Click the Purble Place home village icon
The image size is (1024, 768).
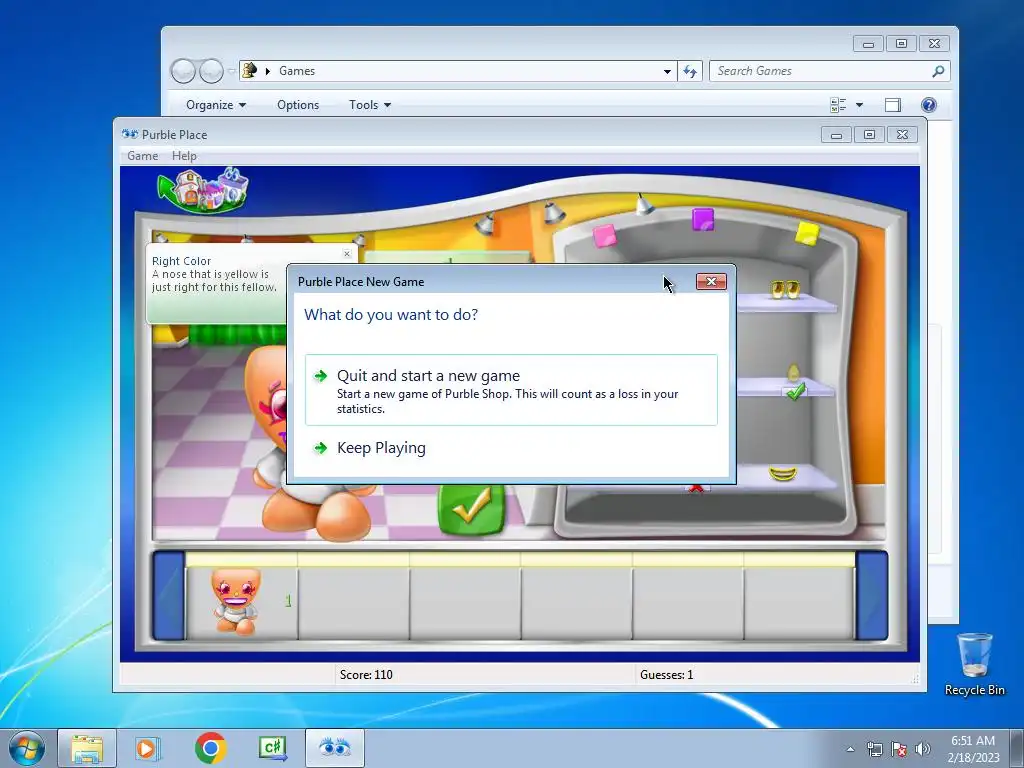(x=204, y=191)
